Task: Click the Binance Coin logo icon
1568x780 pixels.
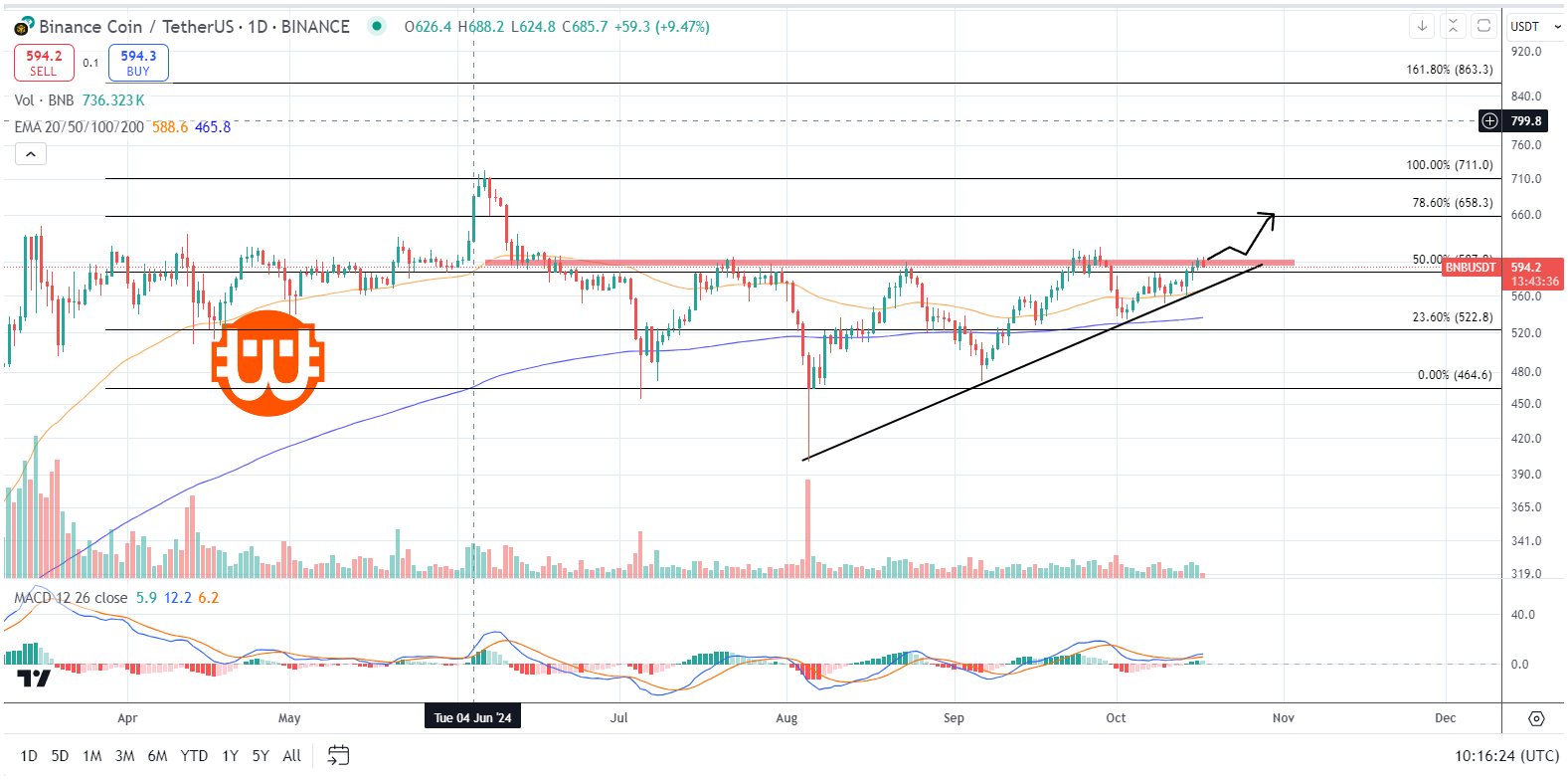Action: point(24,27)
